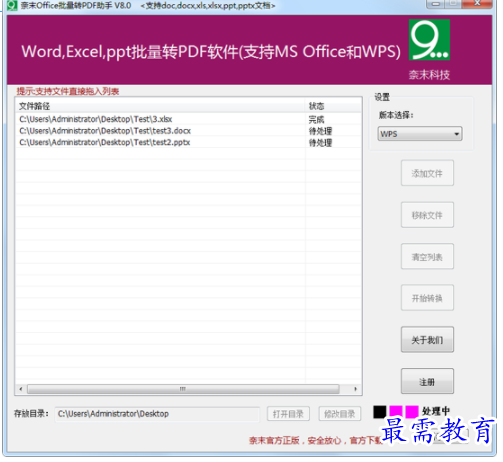Click the first magenta progress square
The height and width of the screenshot is (462, 503).
(x=396, y=412)
